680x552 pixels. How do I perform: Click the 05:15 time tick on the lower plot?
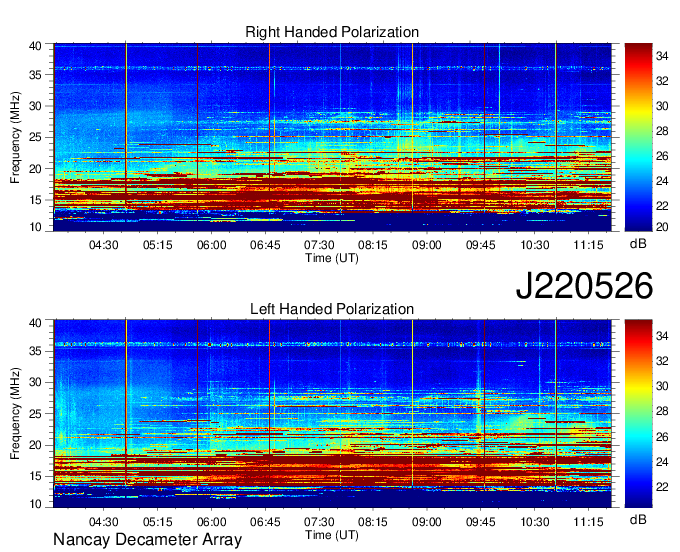[x=157, y=522]
